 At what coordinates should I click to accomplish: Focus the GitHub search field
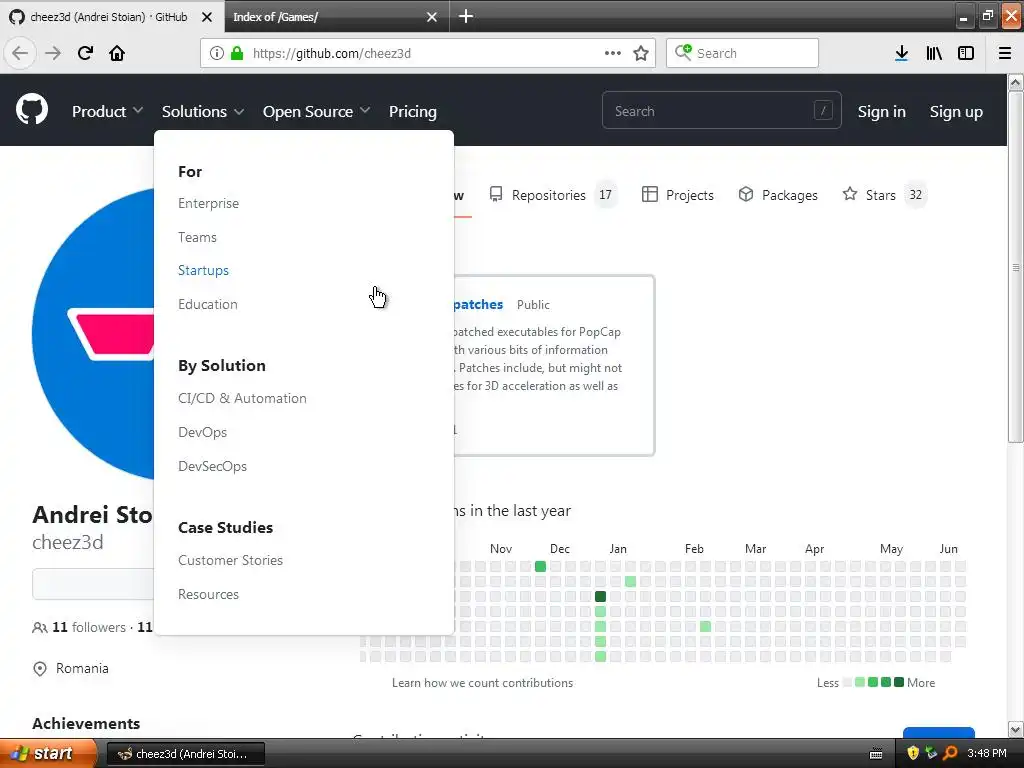click(x=722, y=111)
